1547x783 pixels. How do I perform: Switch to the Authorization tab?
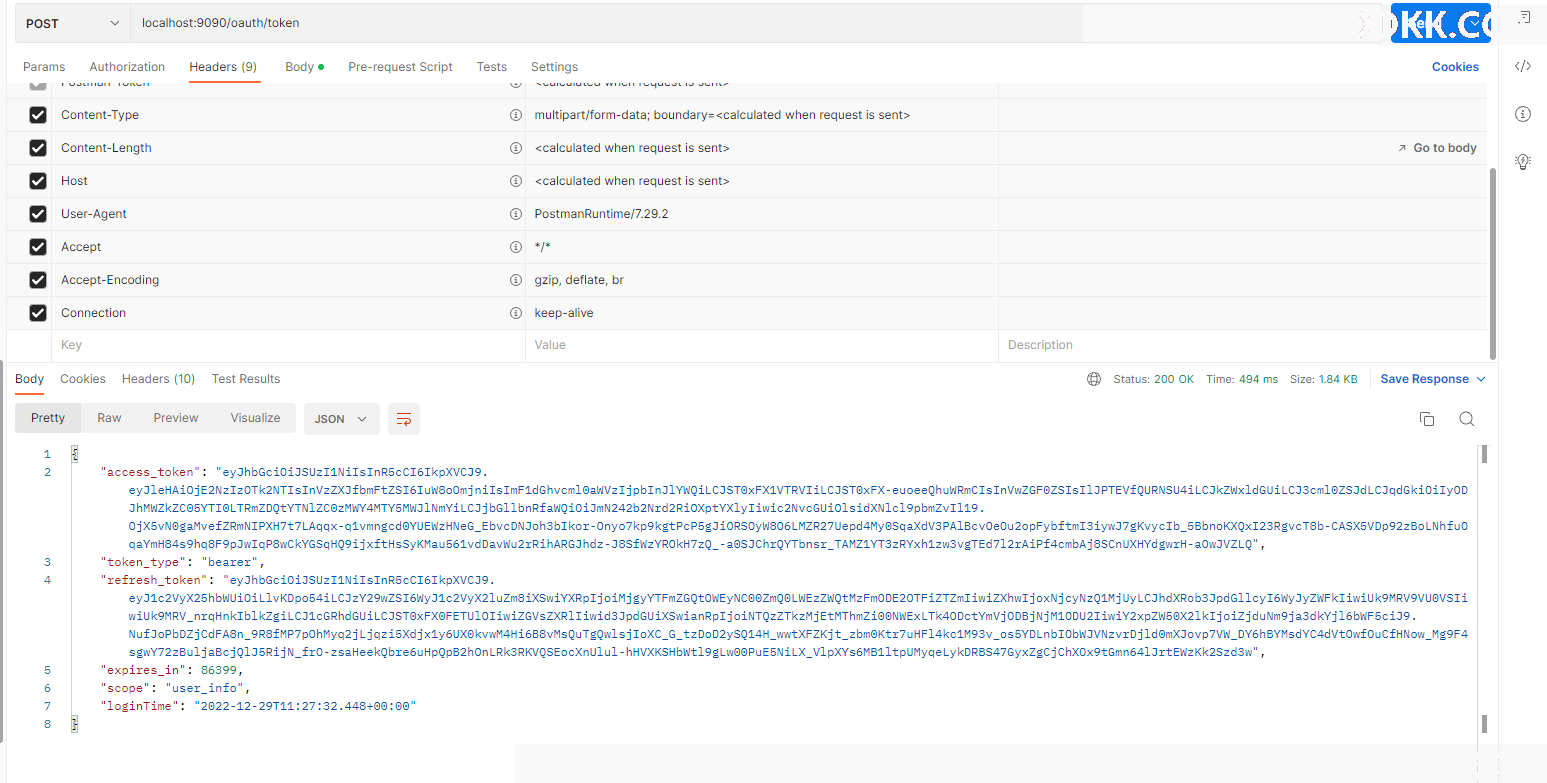[x=127, y=67]
